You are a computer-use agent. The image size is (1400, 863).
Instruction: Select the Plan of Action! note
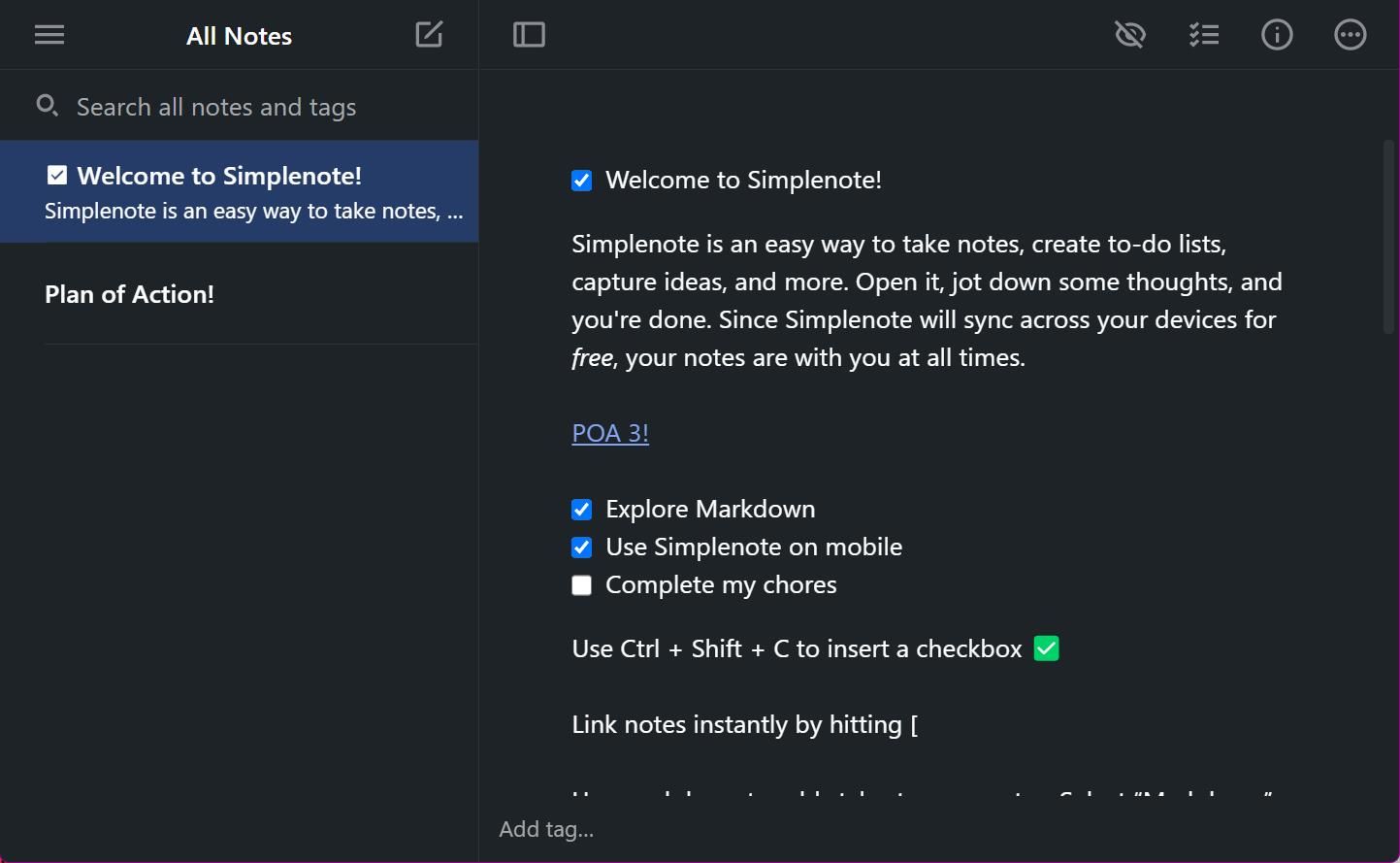(129, 294)
